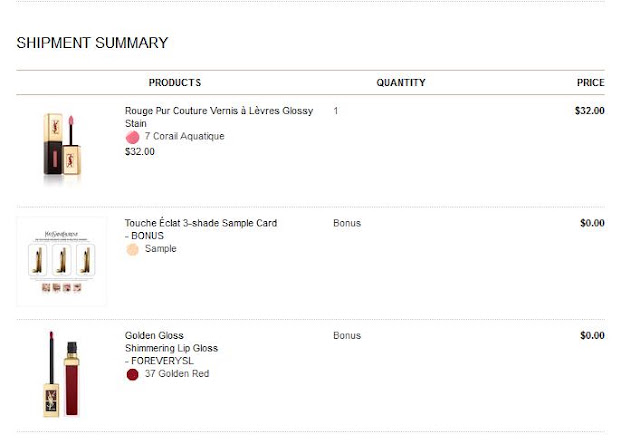Open the Rouge Pur Couture lip stain thumbnail
Image resolution: width=640 pixels, height=444 pixels.
[x=62, y=147]
